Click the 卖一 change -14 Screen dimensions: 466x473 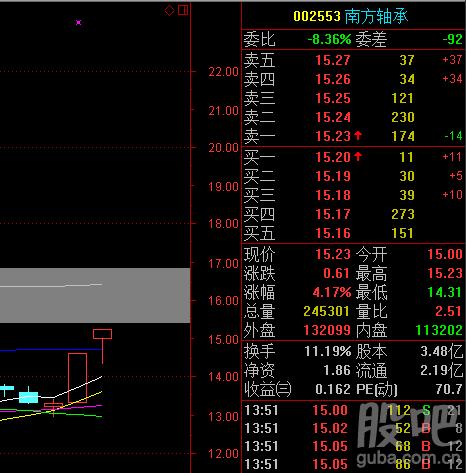(x=453, y=136)
